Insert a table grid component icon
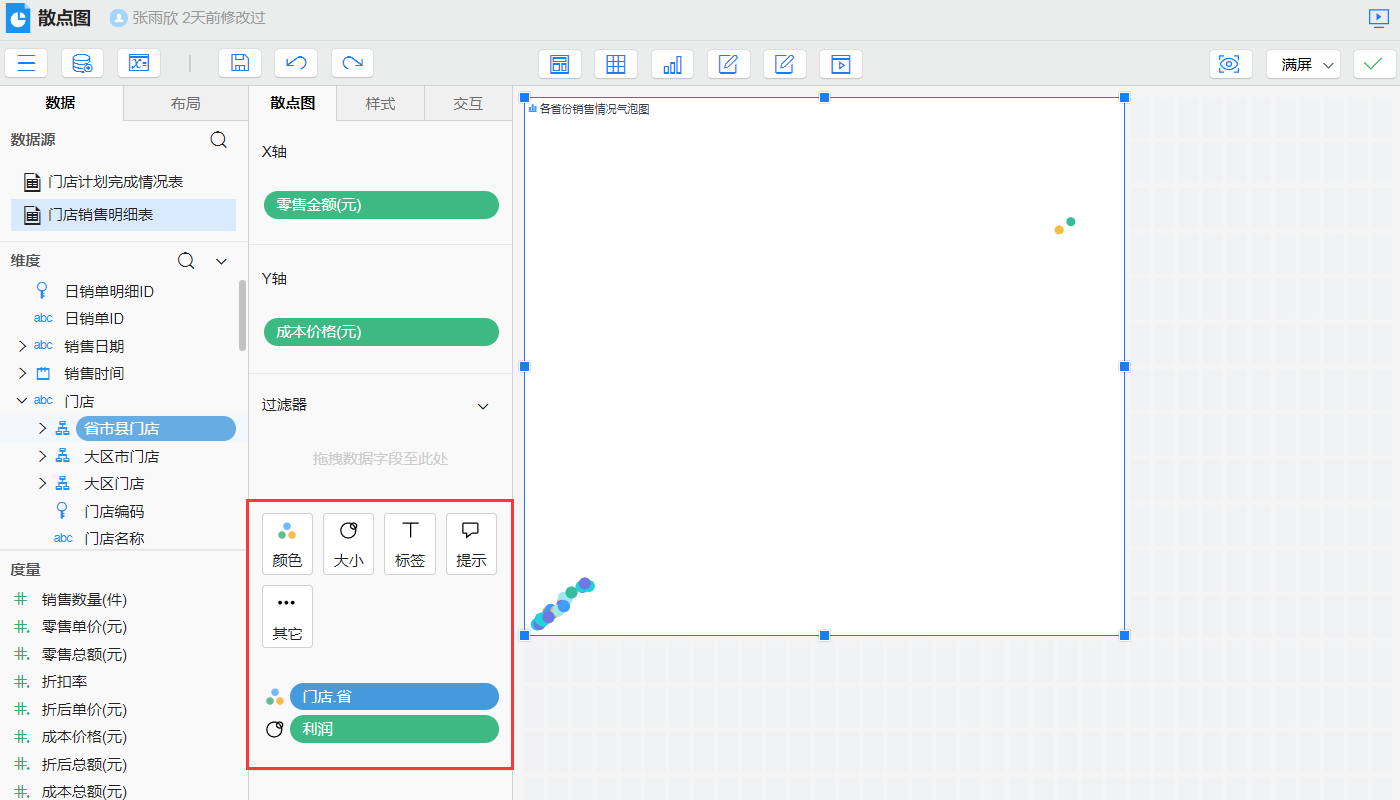 [616, 64]
